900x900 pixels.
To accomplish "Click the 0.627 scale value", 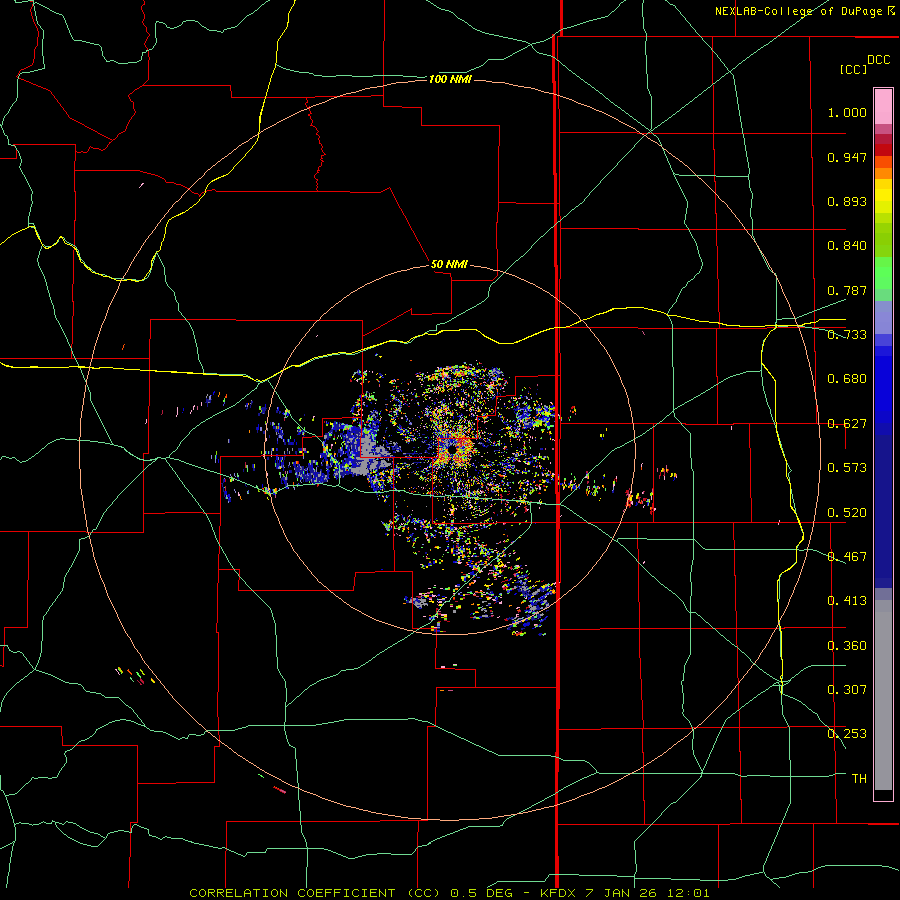I will click(x=847, y=424).
